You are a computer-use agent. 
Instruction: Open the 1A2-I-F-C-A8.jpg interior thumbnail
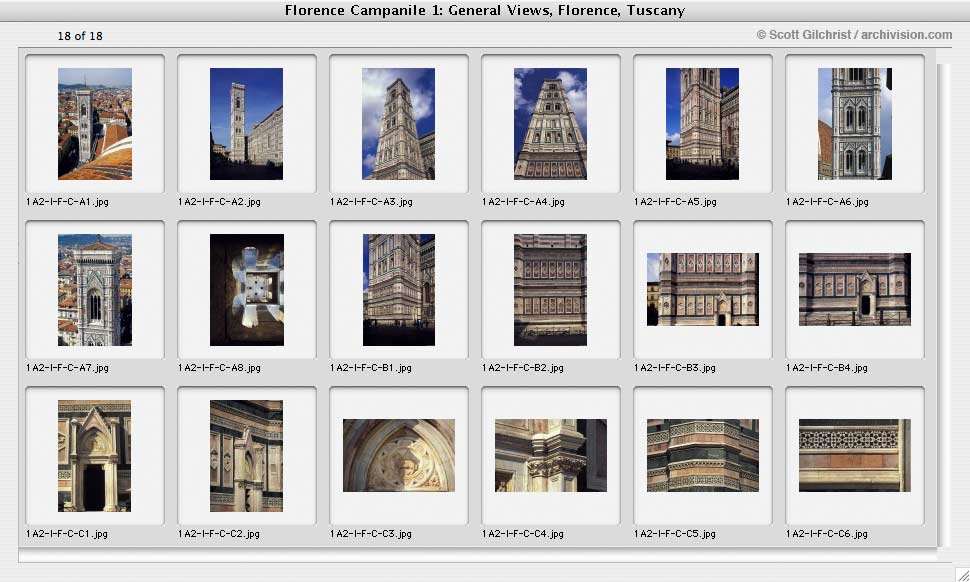tap(246, 289)
